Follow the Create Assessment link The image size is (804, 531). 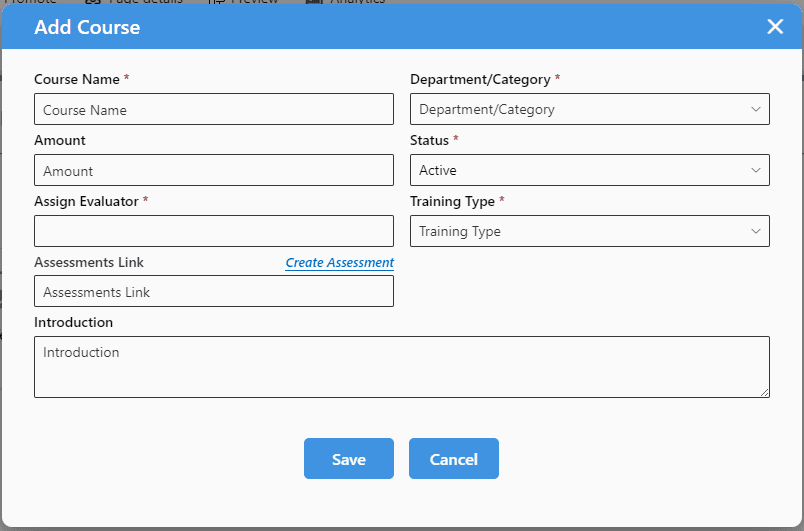[339, 263]
